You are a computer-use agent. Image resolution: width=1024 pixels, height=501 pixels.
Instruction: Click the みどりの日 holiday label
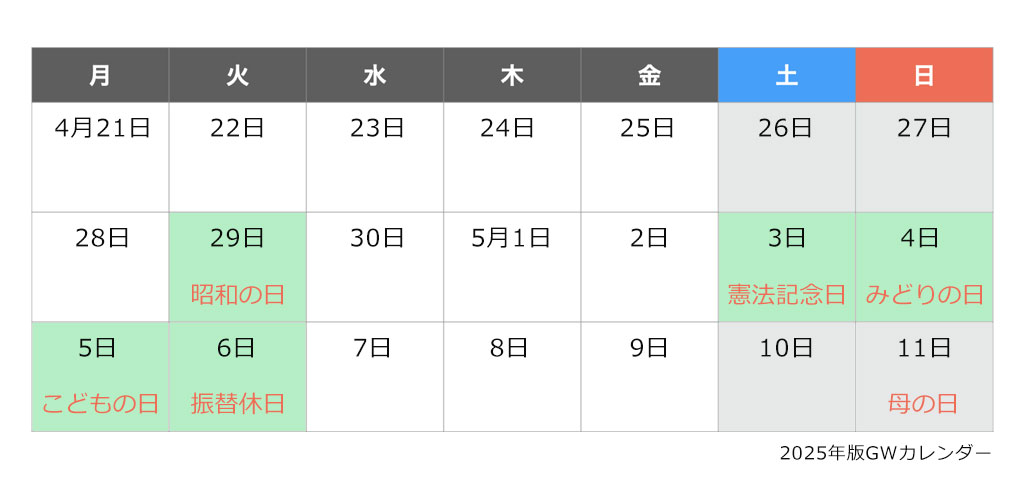pyautogui.click(x=924, y=295)
